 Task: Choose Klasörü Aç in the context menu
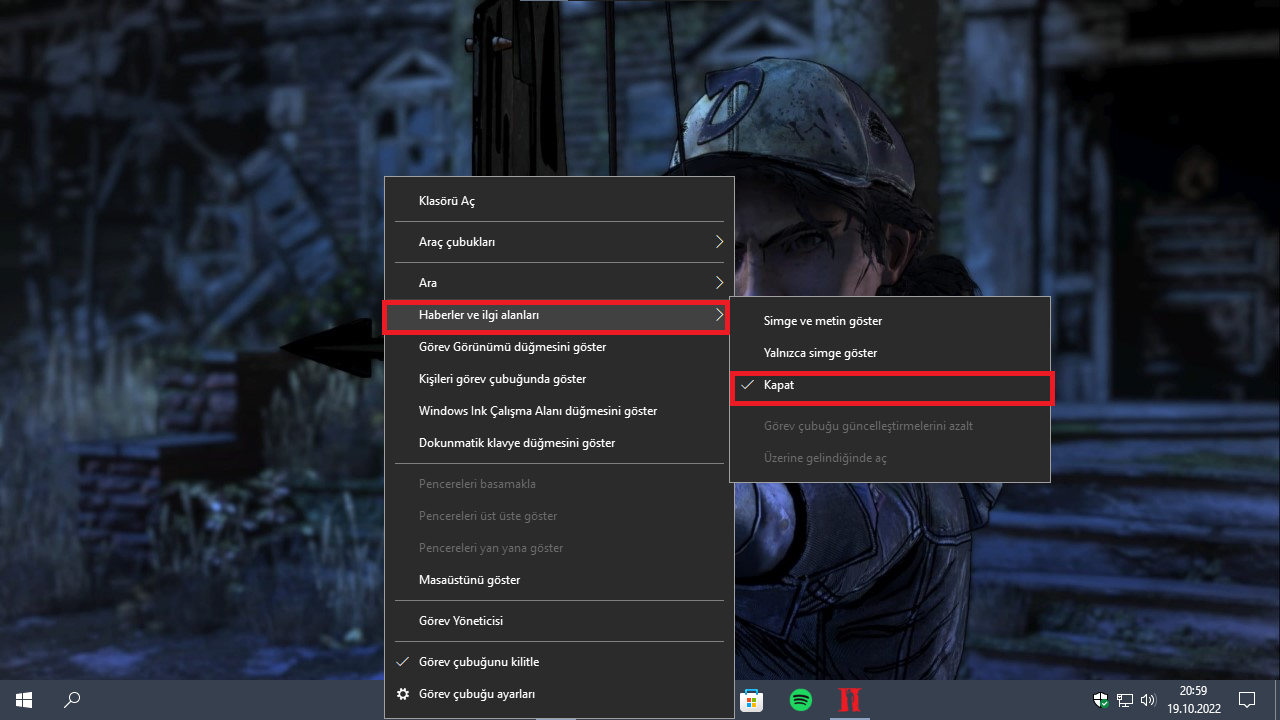(559, 201)
